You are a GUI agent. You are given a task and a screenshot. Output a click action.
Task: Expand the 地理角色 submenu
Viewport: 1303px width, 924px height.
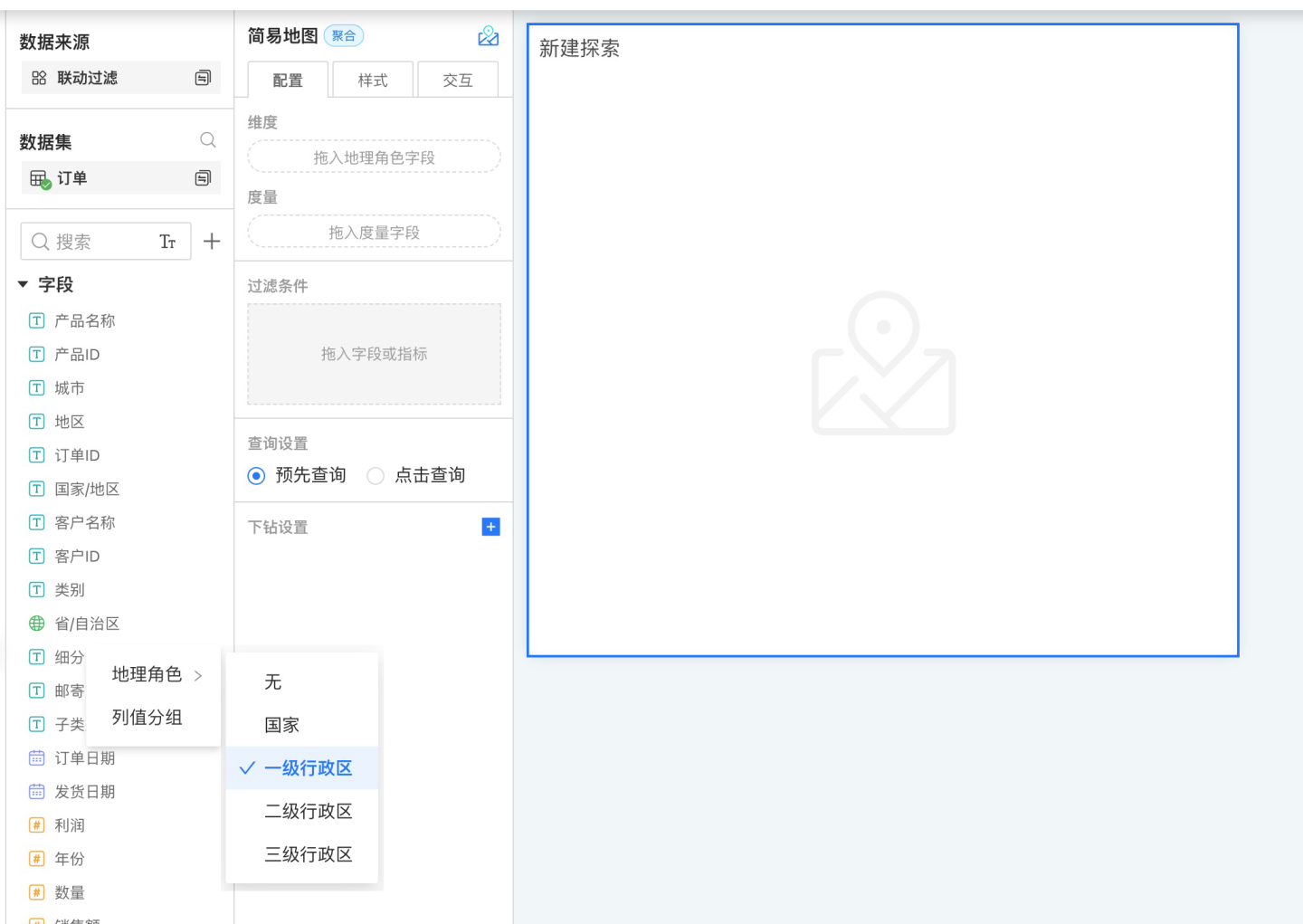[x=155, y=675]
